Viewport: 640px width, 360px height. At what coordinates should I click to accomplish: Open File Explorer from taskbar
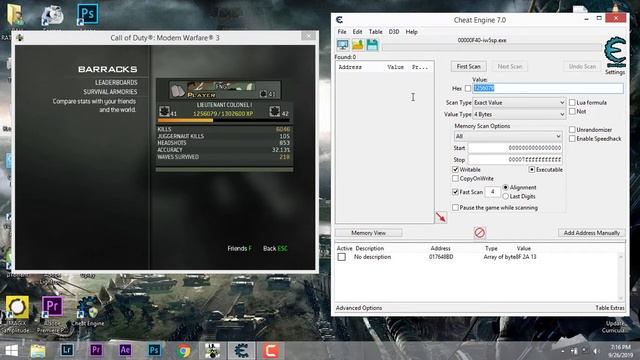pos(38,351)
